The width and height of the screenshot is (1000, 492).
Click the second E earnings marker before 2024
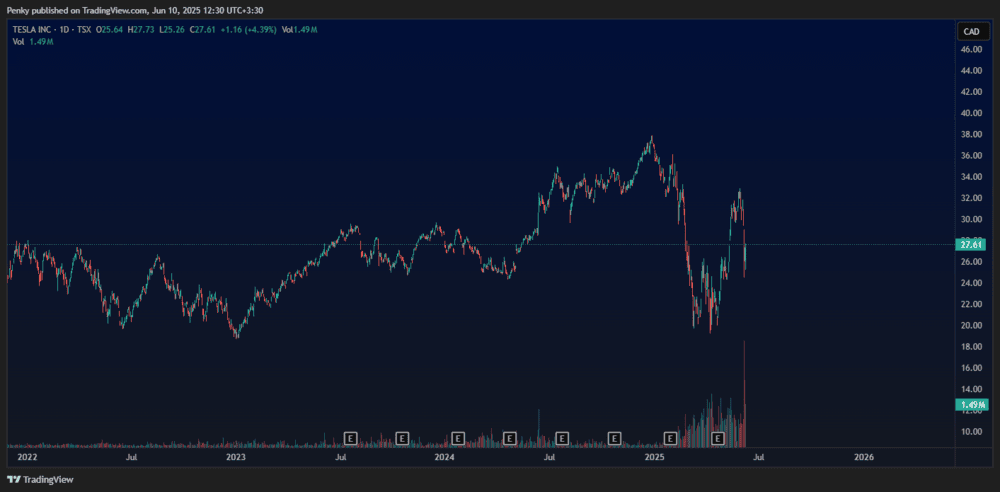pyautogui.click(x=402, y=438)
